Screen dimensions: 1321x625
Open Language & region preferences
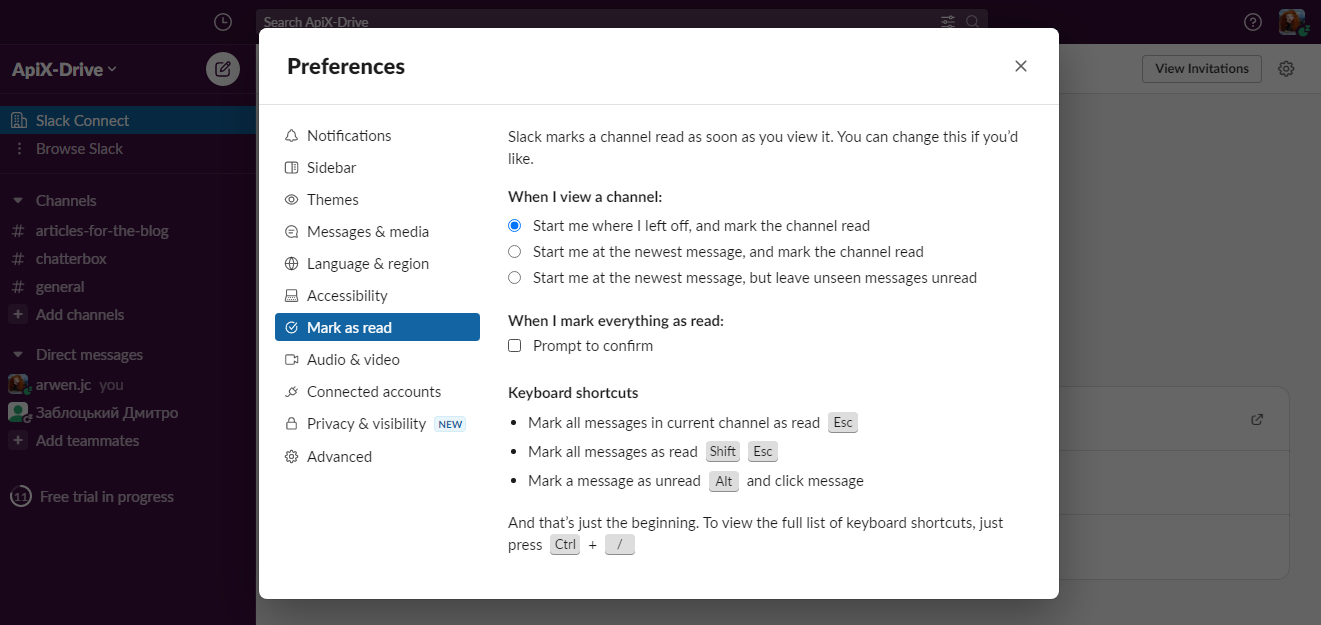pyautogui.click(x=377, y=263)
